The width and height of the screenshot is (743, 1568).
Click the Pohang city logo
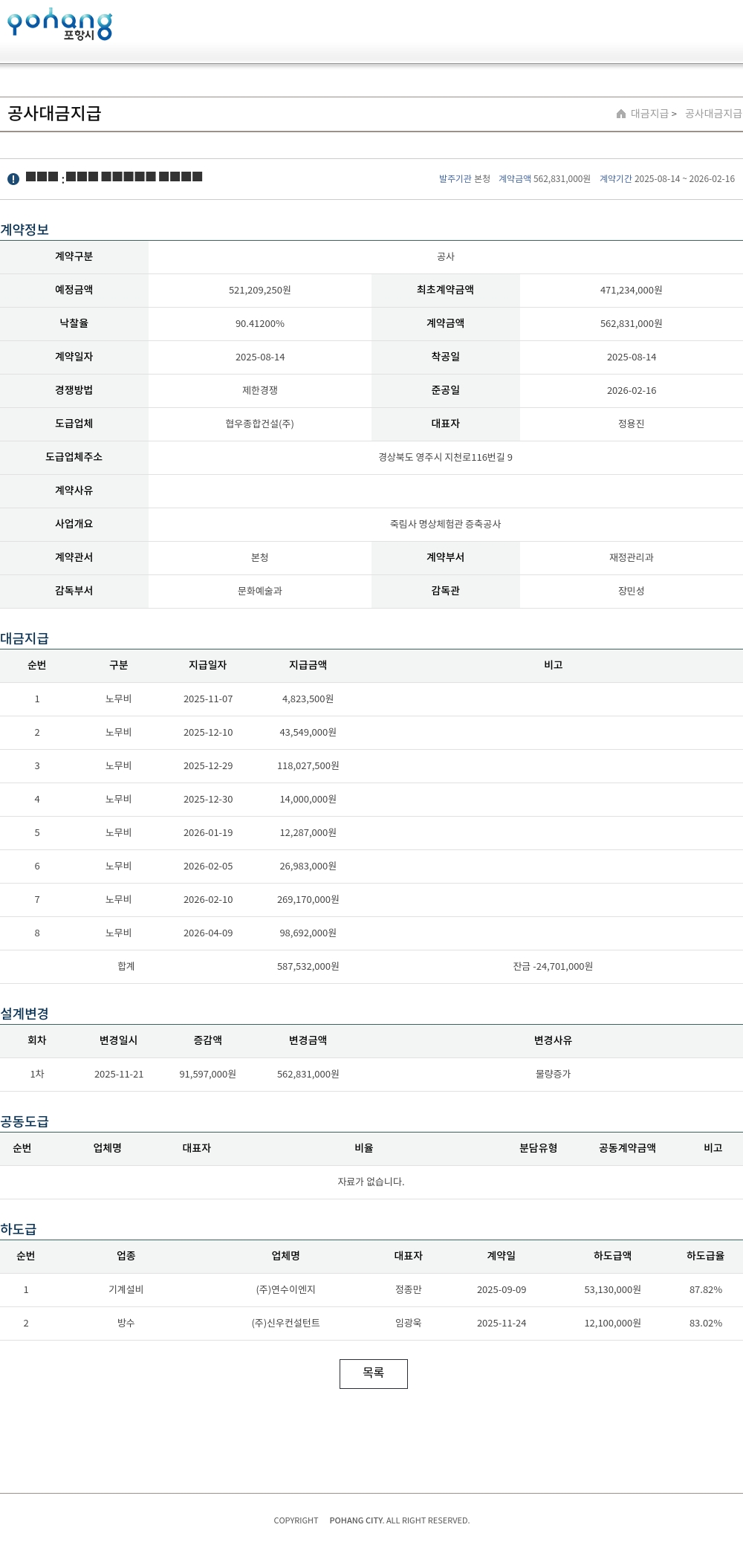click(59, 25)
